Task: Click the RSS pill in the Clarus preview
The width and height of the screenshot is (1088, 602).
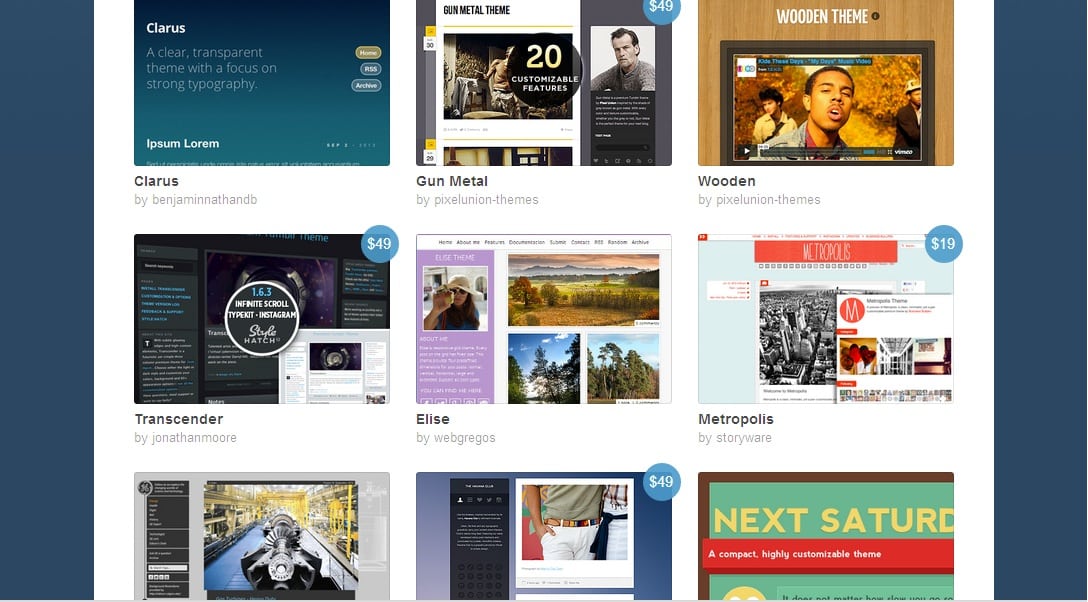Action: tap(370, 69)
